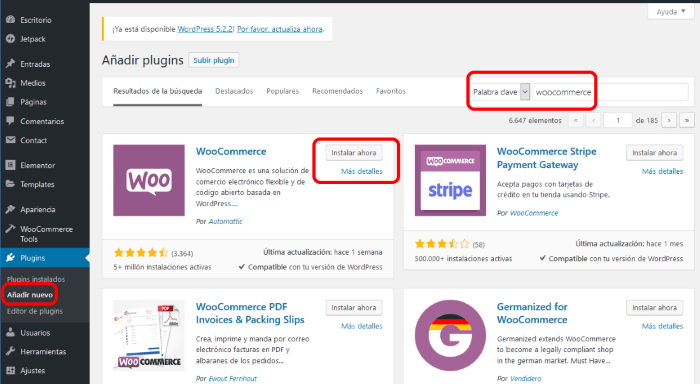This screenshot has width=700, height=384.
Task: Click the Ewout Fernhout author link
Action: pyautogui.click(x=233, y=379)
